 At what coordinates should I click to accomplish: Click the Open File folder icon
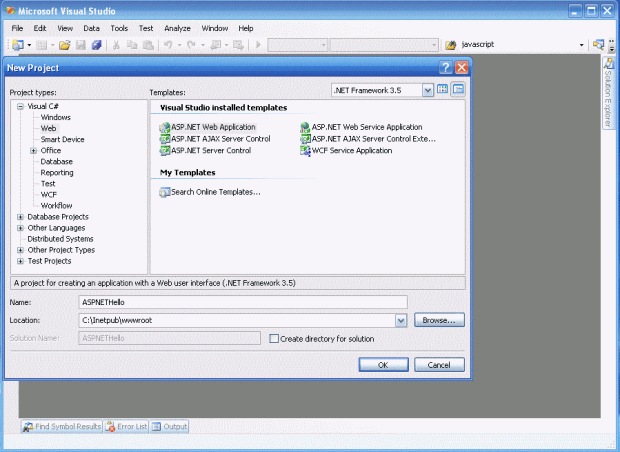[x=64, y=45]
